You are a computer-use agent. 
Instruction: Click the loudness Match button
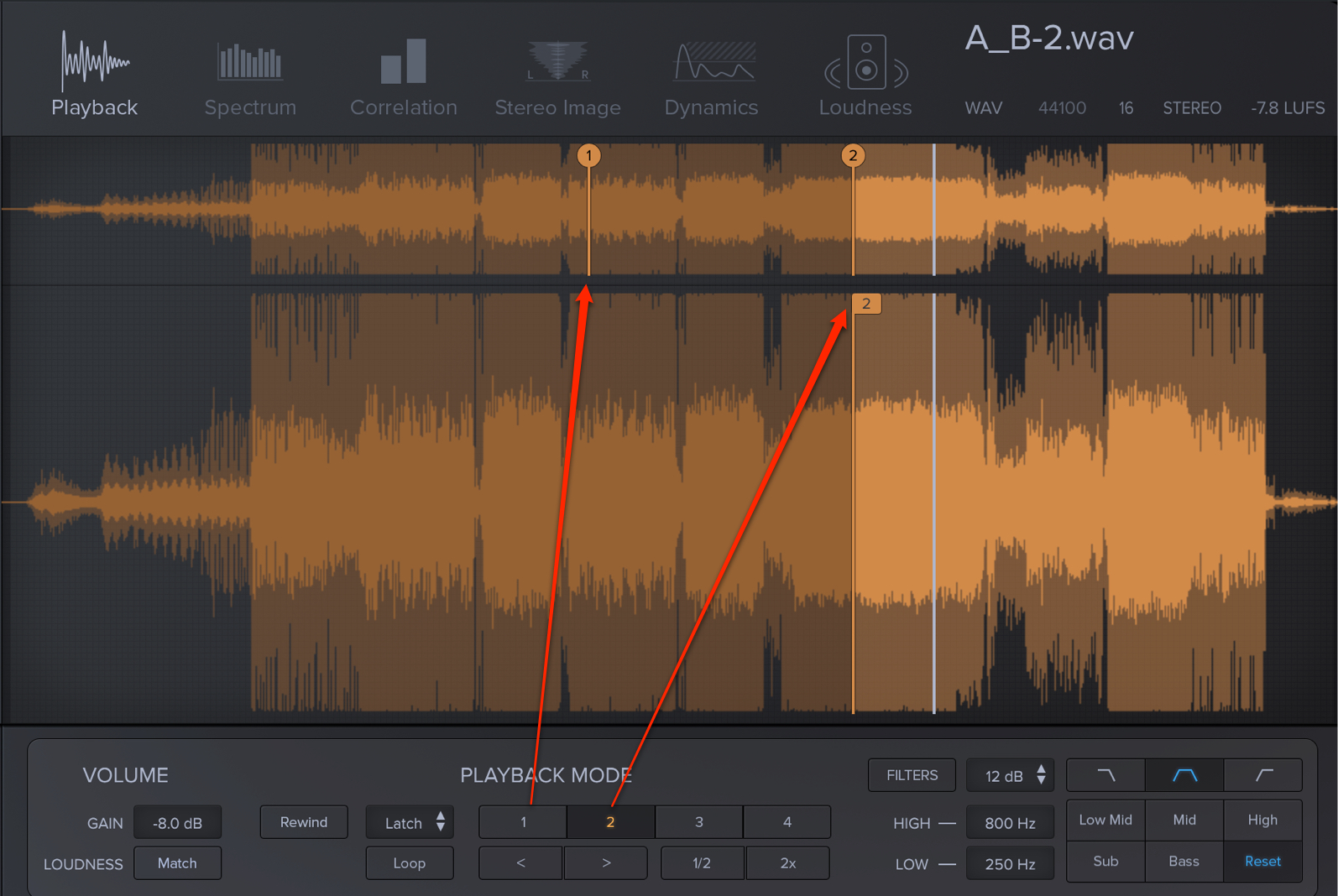click(177, 862)
